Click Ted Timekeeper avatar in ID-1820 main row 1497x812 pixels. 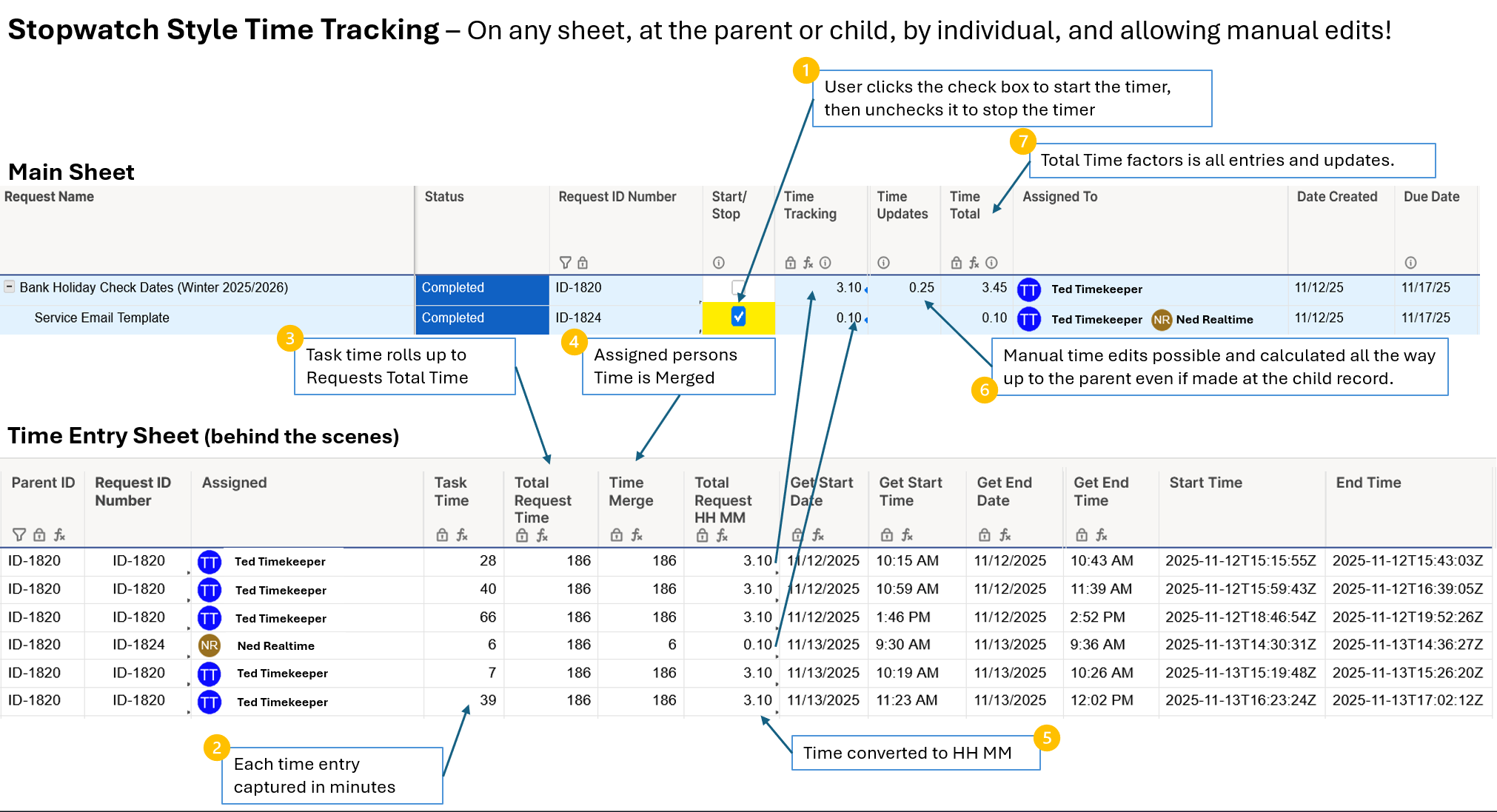(1028, 289)
